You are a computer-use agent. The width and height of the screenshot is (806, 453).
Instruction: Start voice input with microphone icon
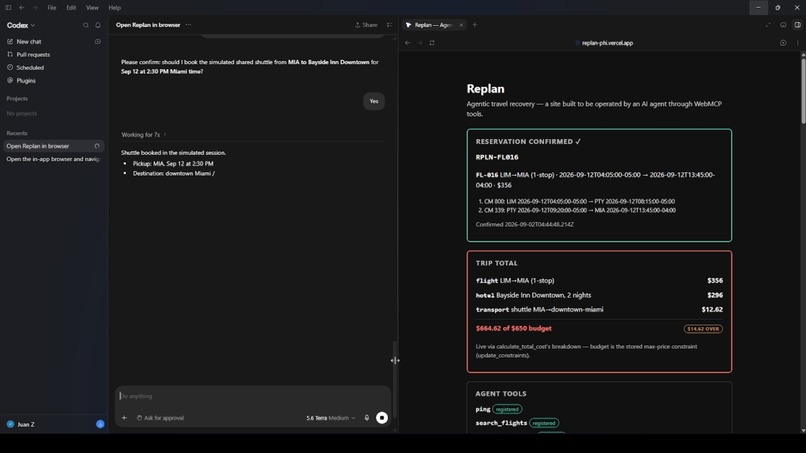pyautogui.click(x=367, y=418)
